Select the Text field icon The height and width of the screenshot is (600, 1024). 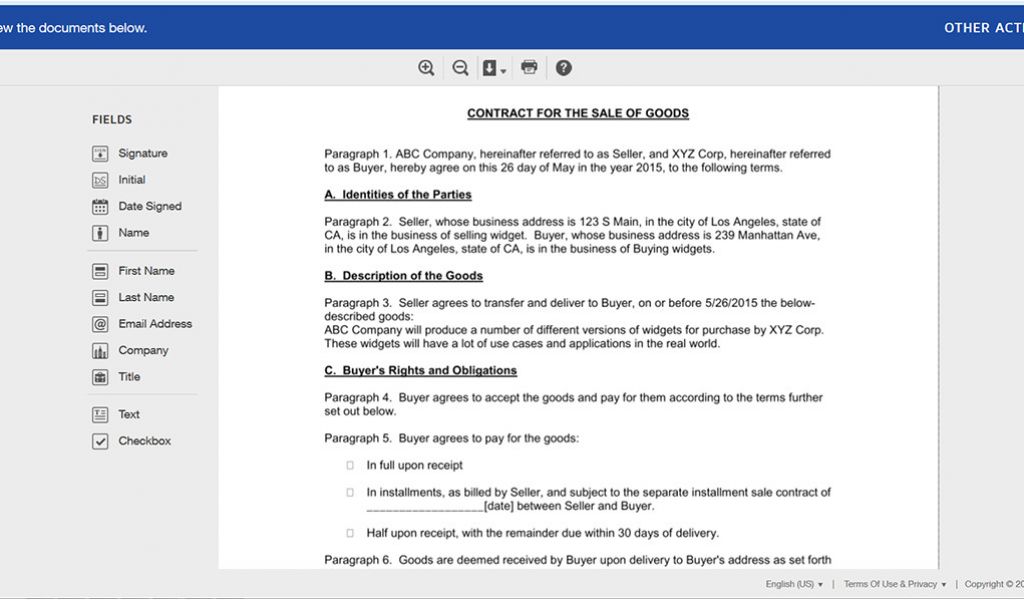pyautogui.click(x=100, y=415)
